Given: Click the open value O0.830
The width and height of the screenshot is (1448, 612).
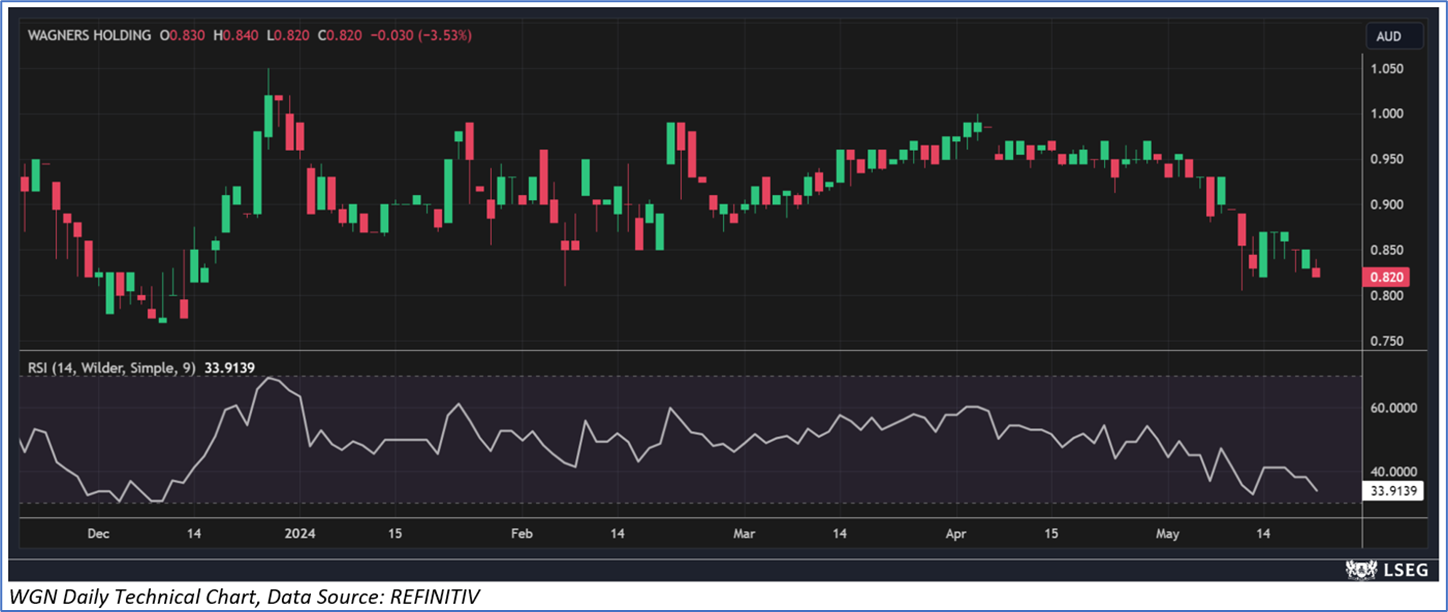Looking at the screenshot, I should [183, 35].
